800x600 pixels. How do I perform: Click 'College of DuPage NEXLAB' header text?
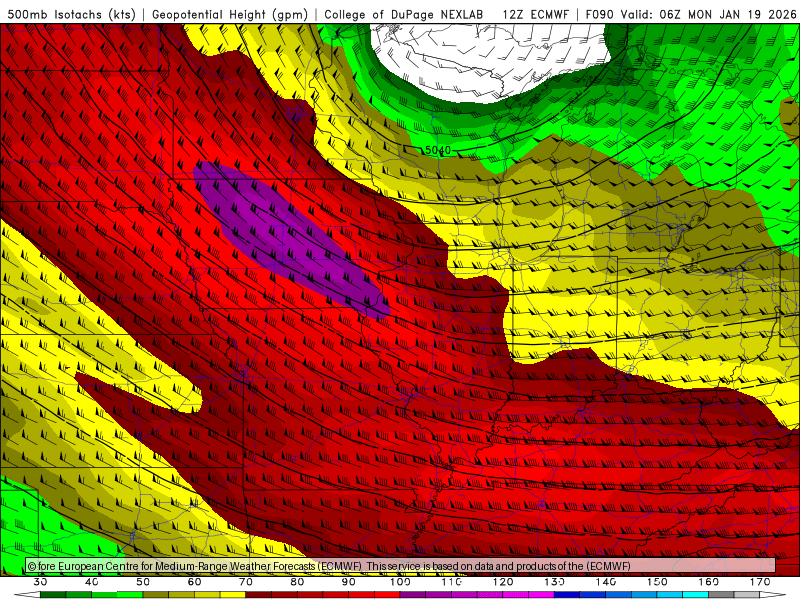coord(404,14)
